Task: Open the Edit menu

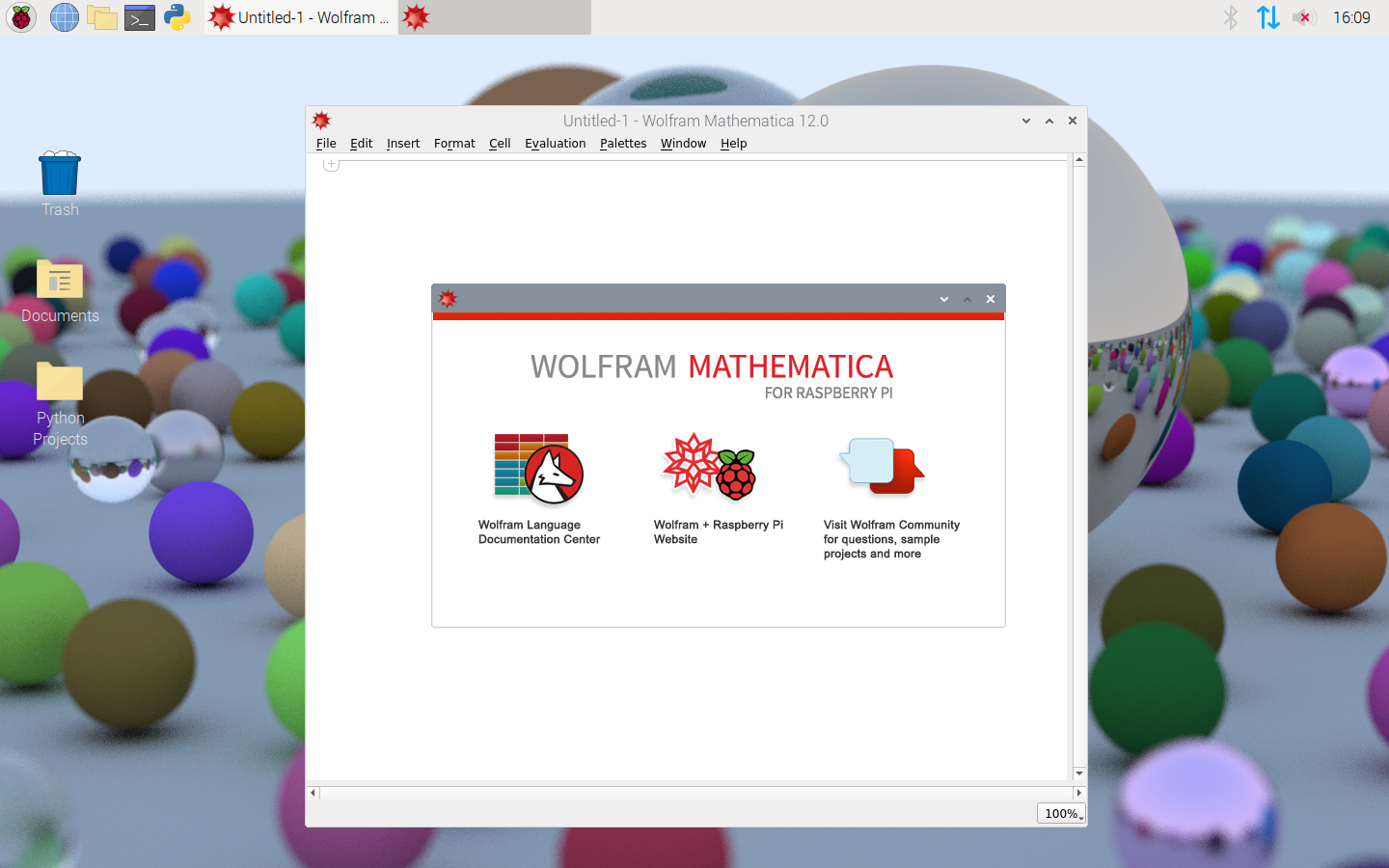Action: pos(361,144)
